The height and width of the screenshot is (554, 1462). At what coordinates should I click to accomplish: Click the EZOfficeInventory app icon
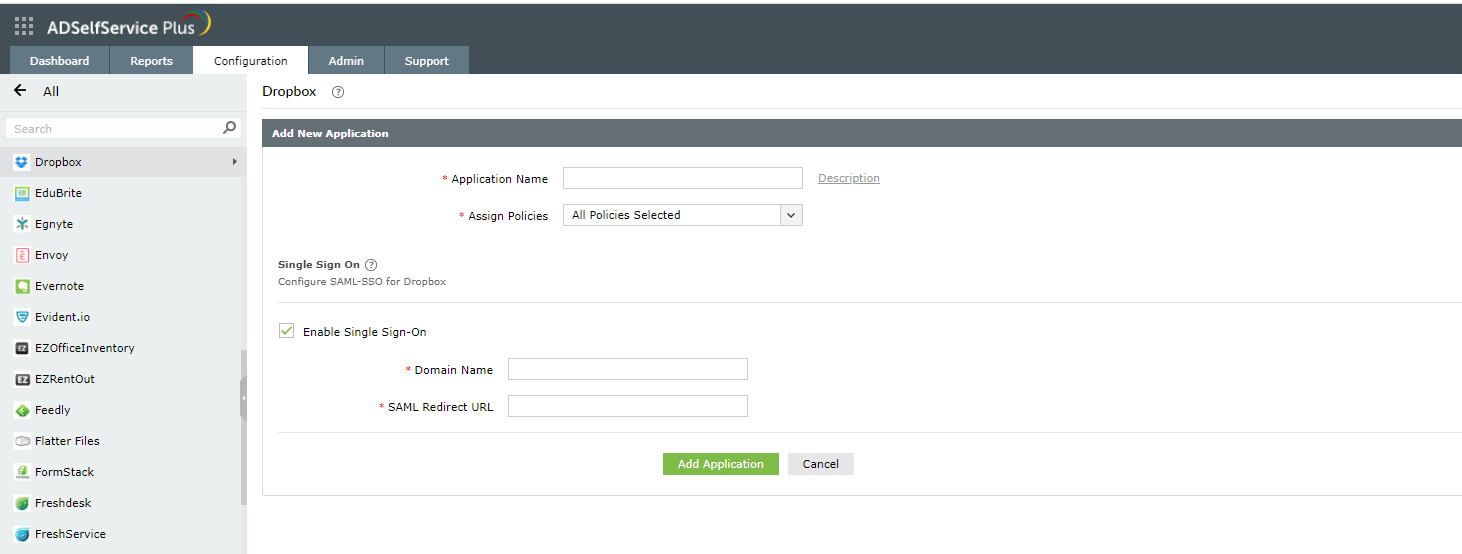[22, 348]
